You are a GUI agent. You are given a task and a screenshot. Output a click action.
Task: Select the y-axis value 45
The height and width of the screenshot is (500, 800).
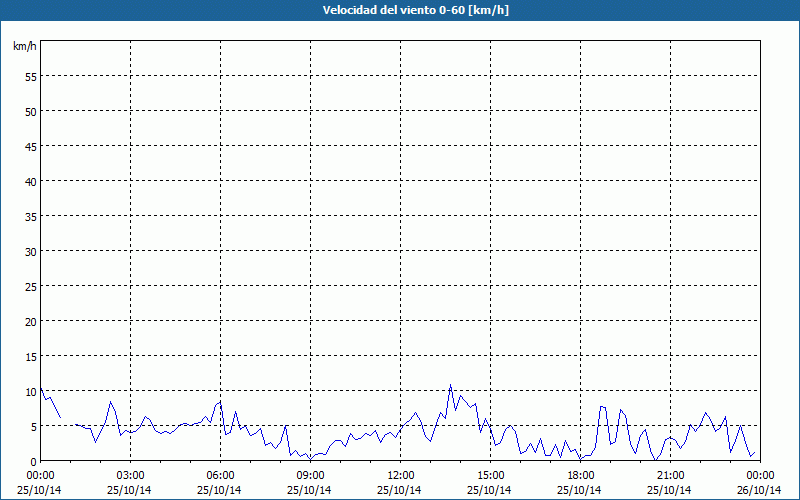[x=31, y=147]
